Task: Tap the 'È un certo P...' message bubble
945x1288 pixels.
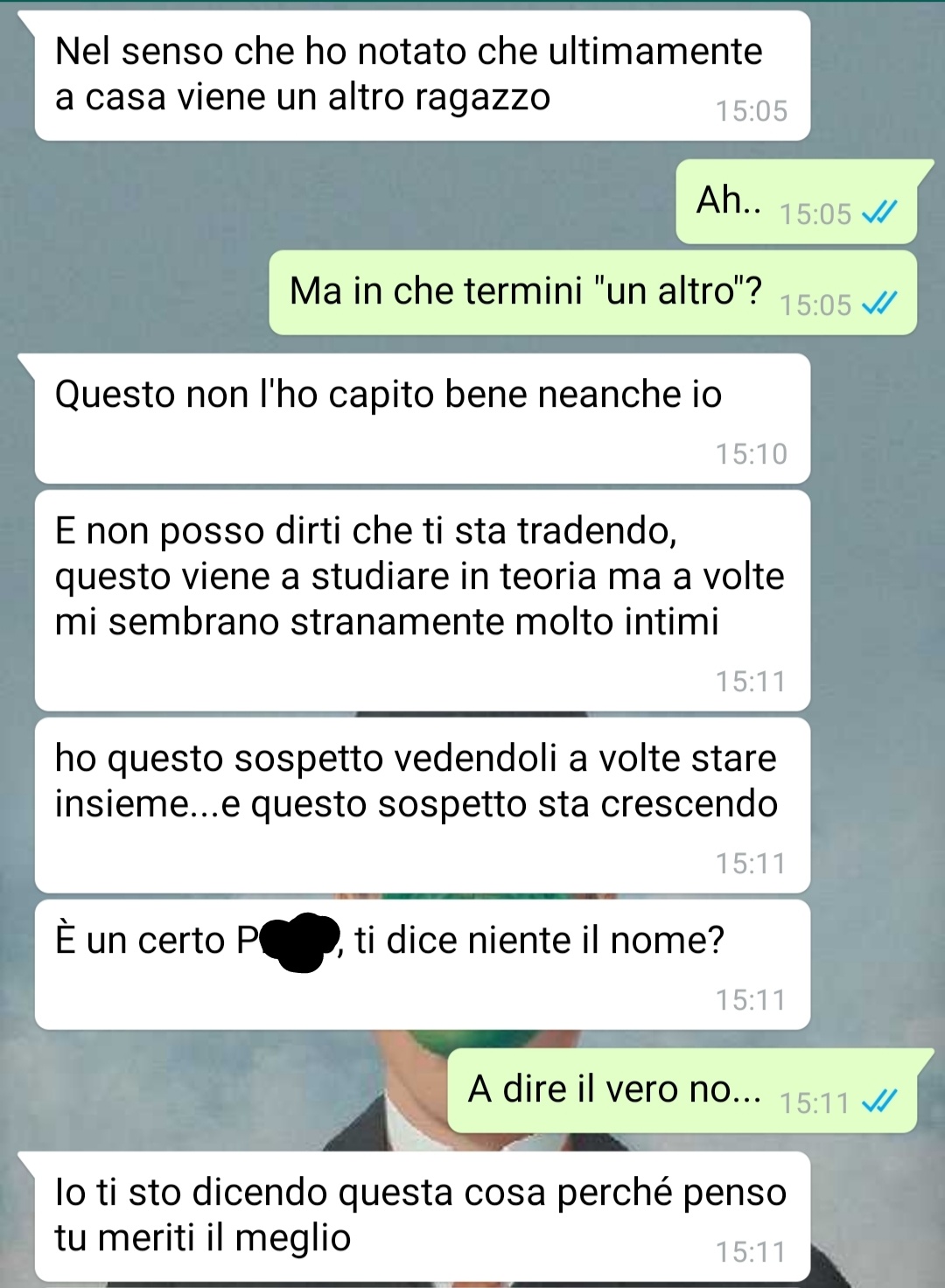Action: coord(423,964)
